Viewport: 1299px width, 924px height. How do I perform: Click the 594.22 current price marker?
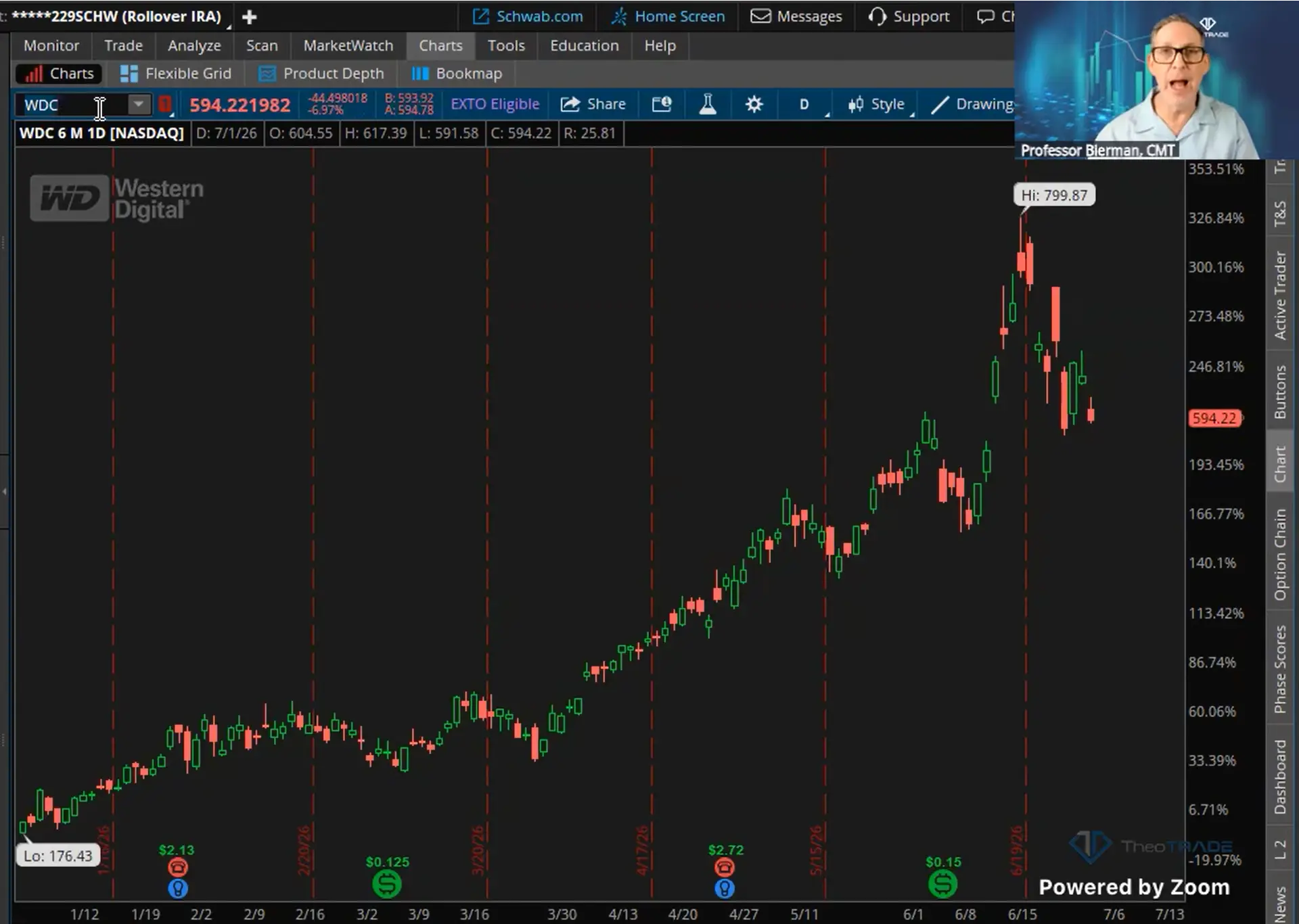click(x=1214, y=418)
